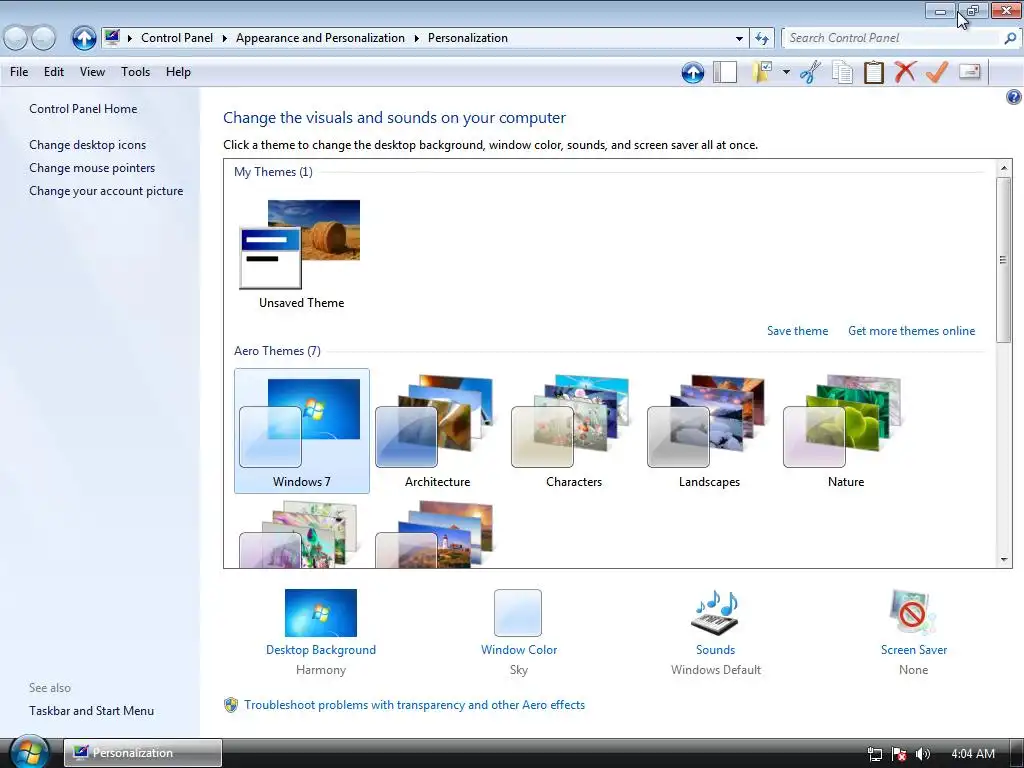Click Control Panel Home link
The width and height of the screenshot is (1024, 768).
click(x=83, y=109)
